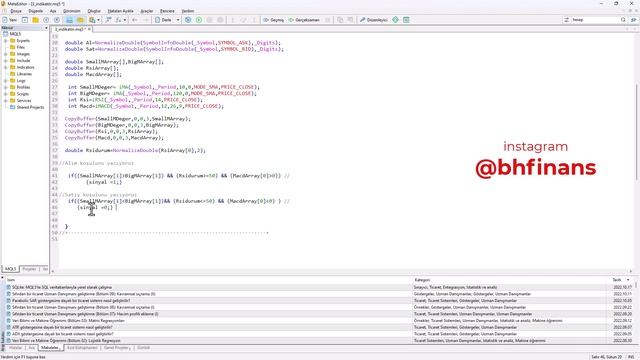
Task: Switch to Projeler navigator bottom tab
Action: click(x=29, y=269)
